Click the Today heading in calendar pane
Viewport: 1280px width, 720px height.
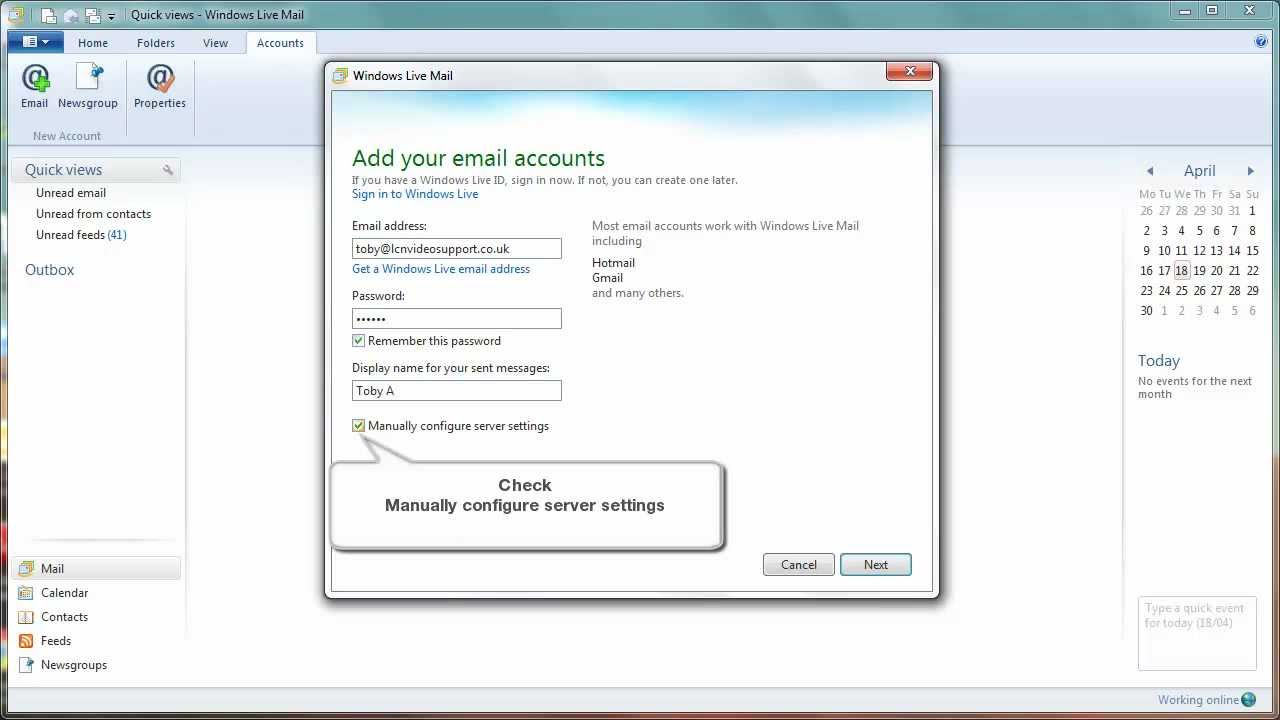(x=1159, y=361)
